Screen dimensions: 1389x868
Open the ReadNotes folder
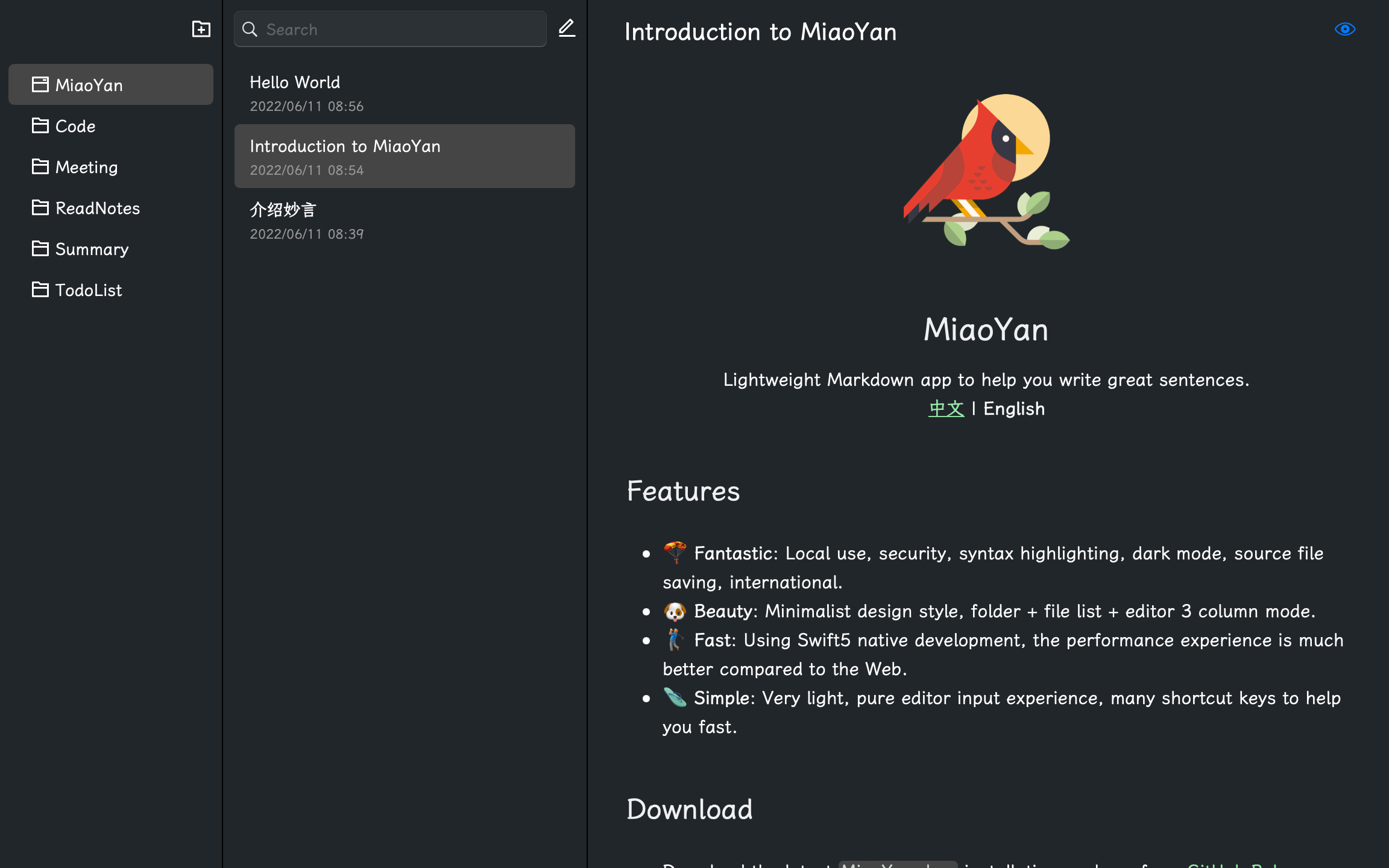click(x=111, y=208)
